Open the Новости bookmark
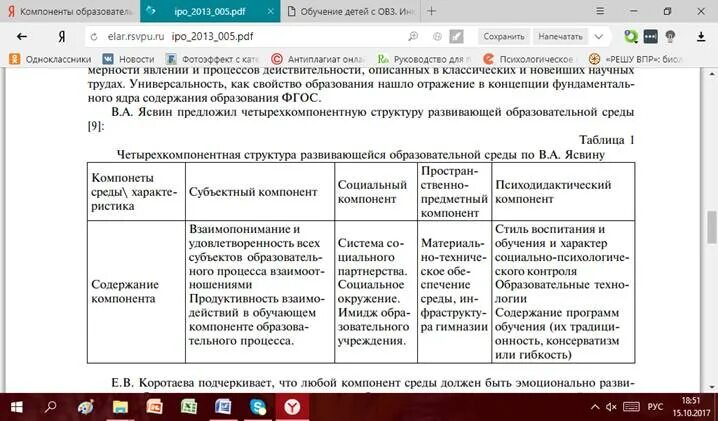Image resolution: width=718 pixels, height=421 pixels. pos(129,59)
